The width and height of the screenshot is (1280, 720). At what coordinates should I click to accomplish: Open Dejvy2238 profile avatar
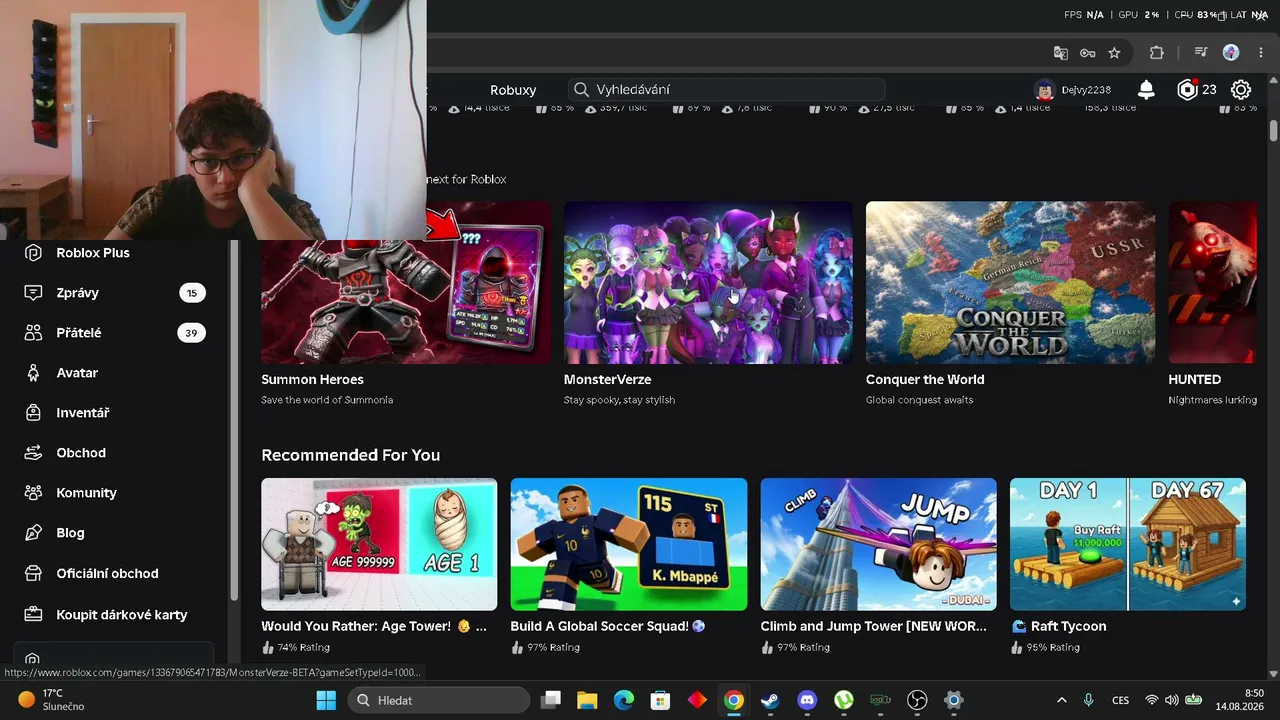tap(1045, 90)
